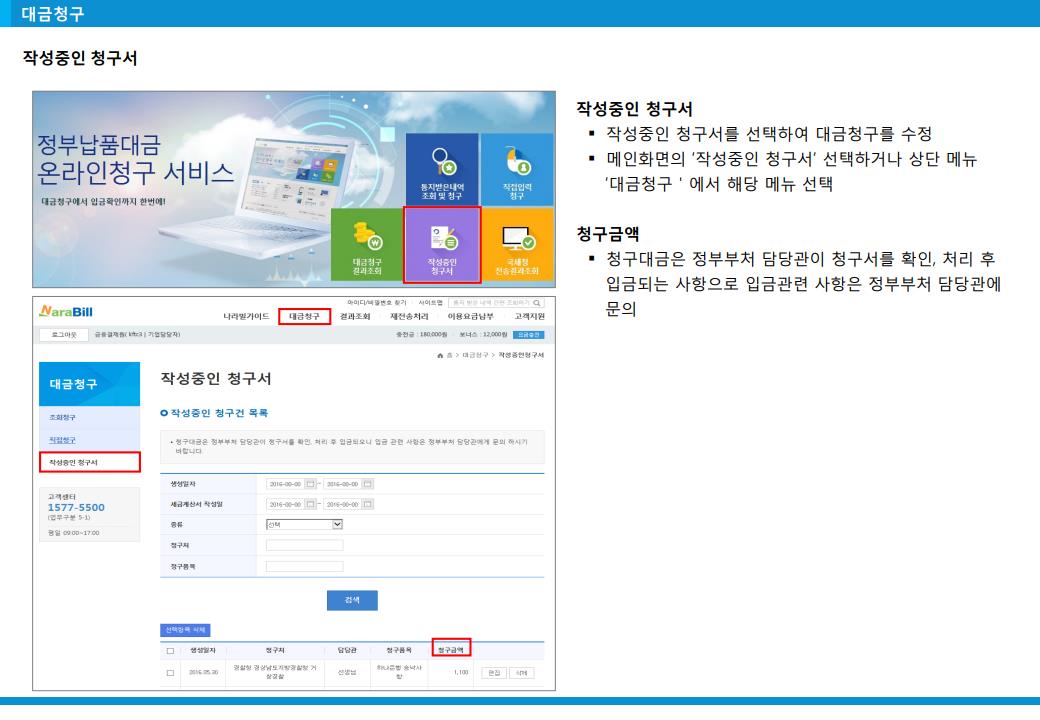
Task: Open 직접청구 in the sidebar
Action: pyautogui.click(x=62, y=440)
